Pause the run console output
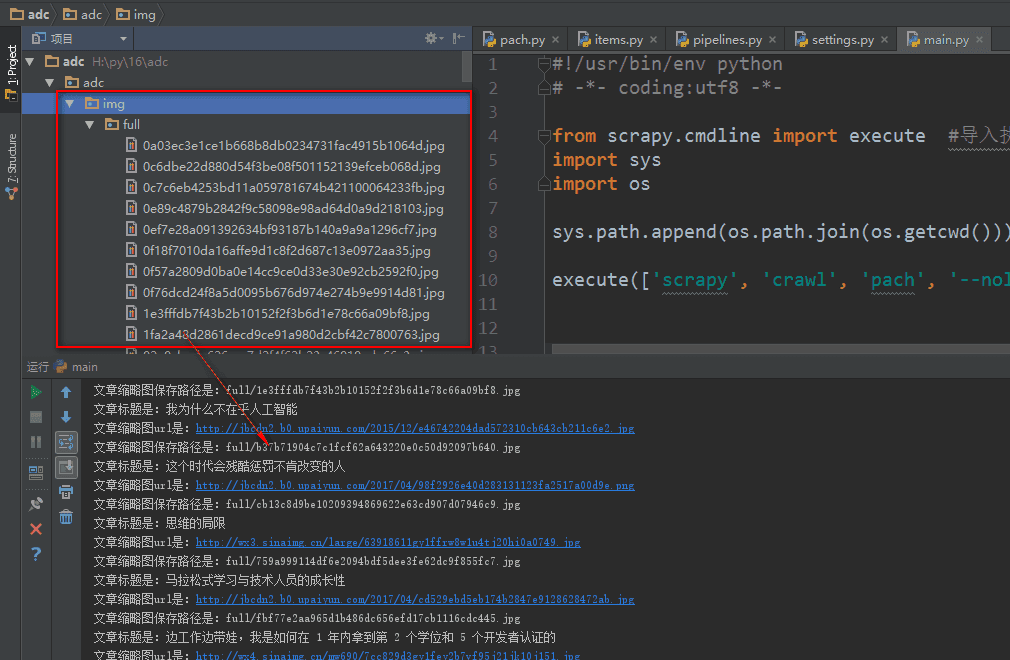The width and height of the screenshot is (1010, 660). coord(36,441)
